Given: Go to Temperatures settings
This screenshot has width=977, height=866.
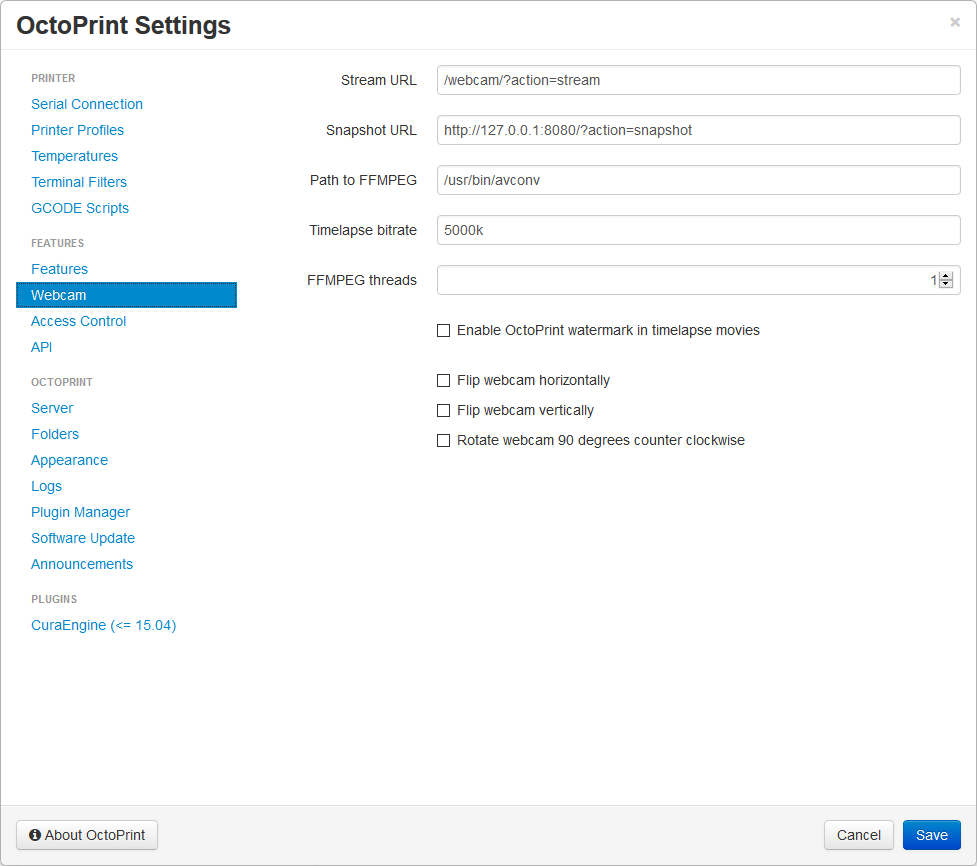Looking at the screenshot, I should (74, 156).
